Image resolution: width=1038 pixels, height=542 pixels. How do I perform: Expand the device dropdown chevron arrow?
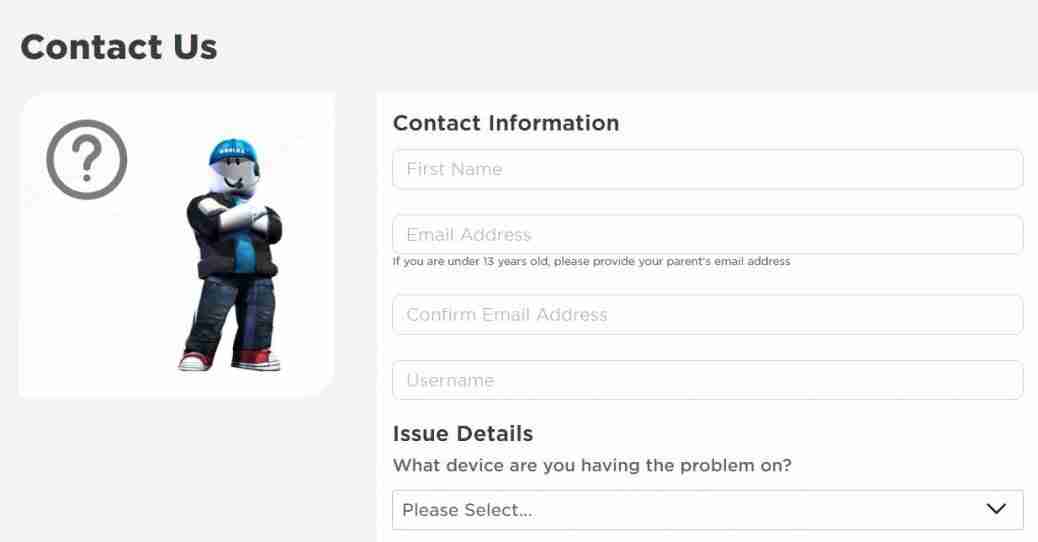click(x=996, y=509)
